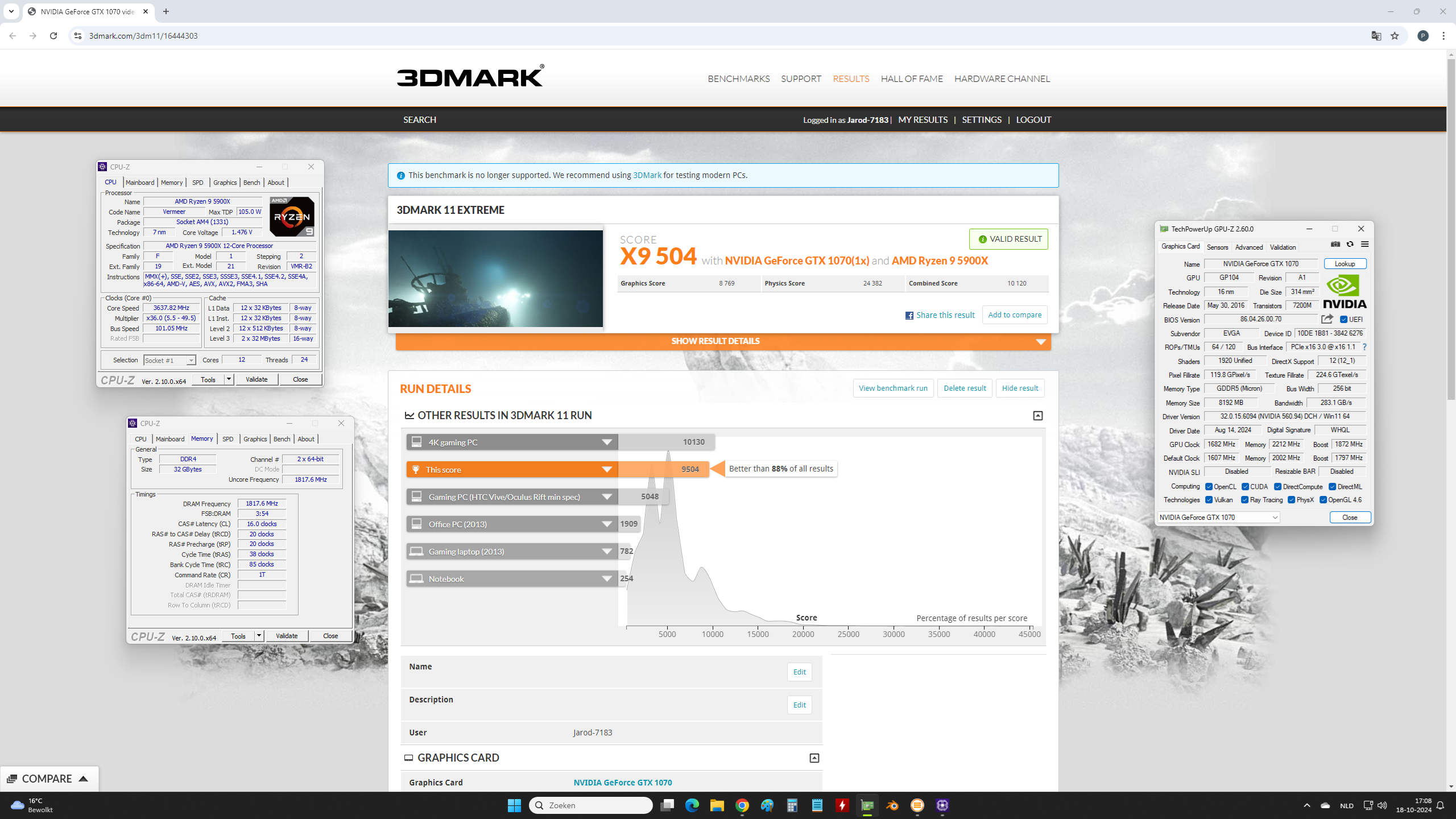Expand Gaming laptop (2013) result row

point(512,552)
